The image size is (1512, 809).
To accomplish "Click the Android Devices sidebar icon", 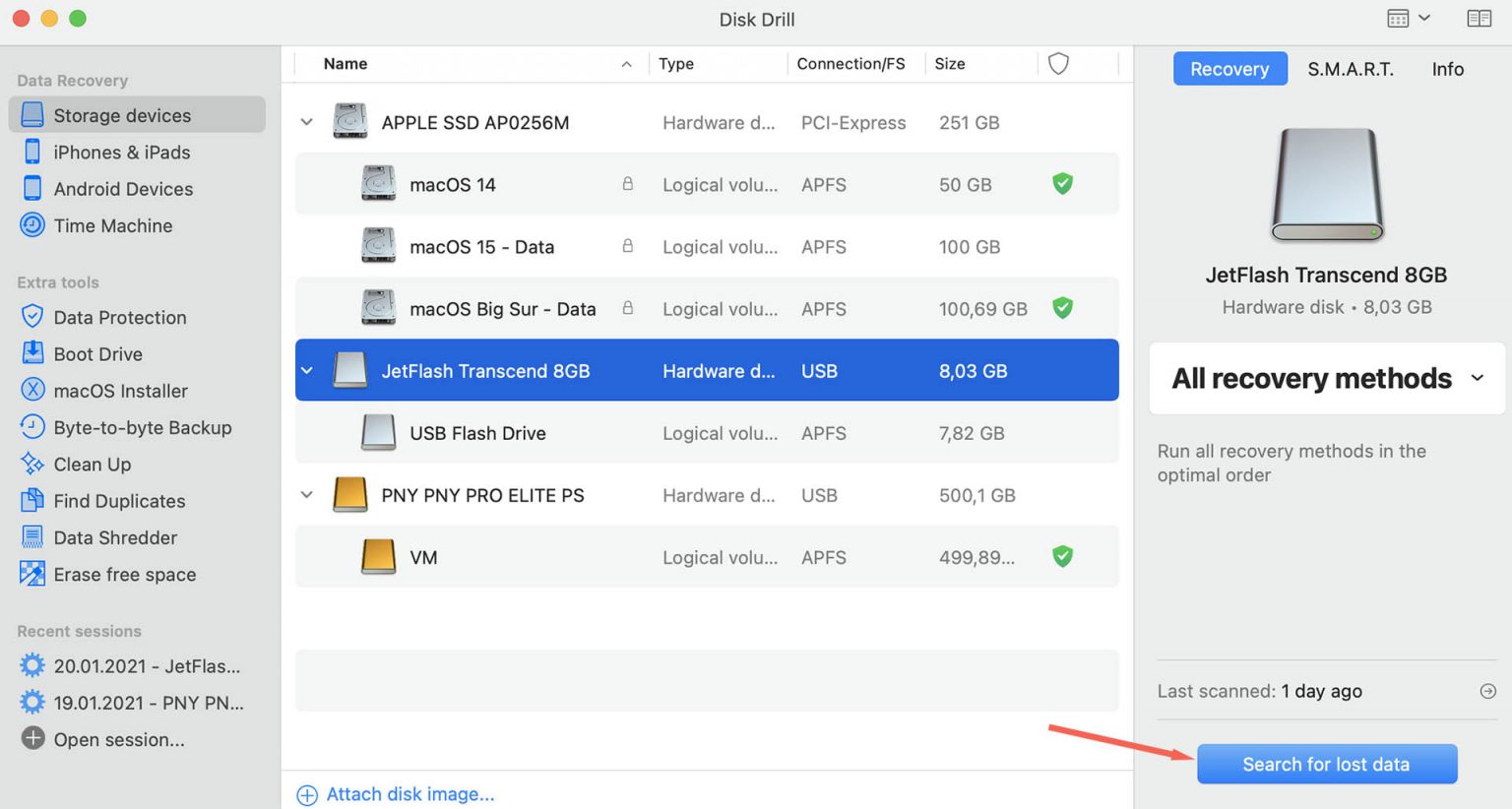I will [32, 188].
